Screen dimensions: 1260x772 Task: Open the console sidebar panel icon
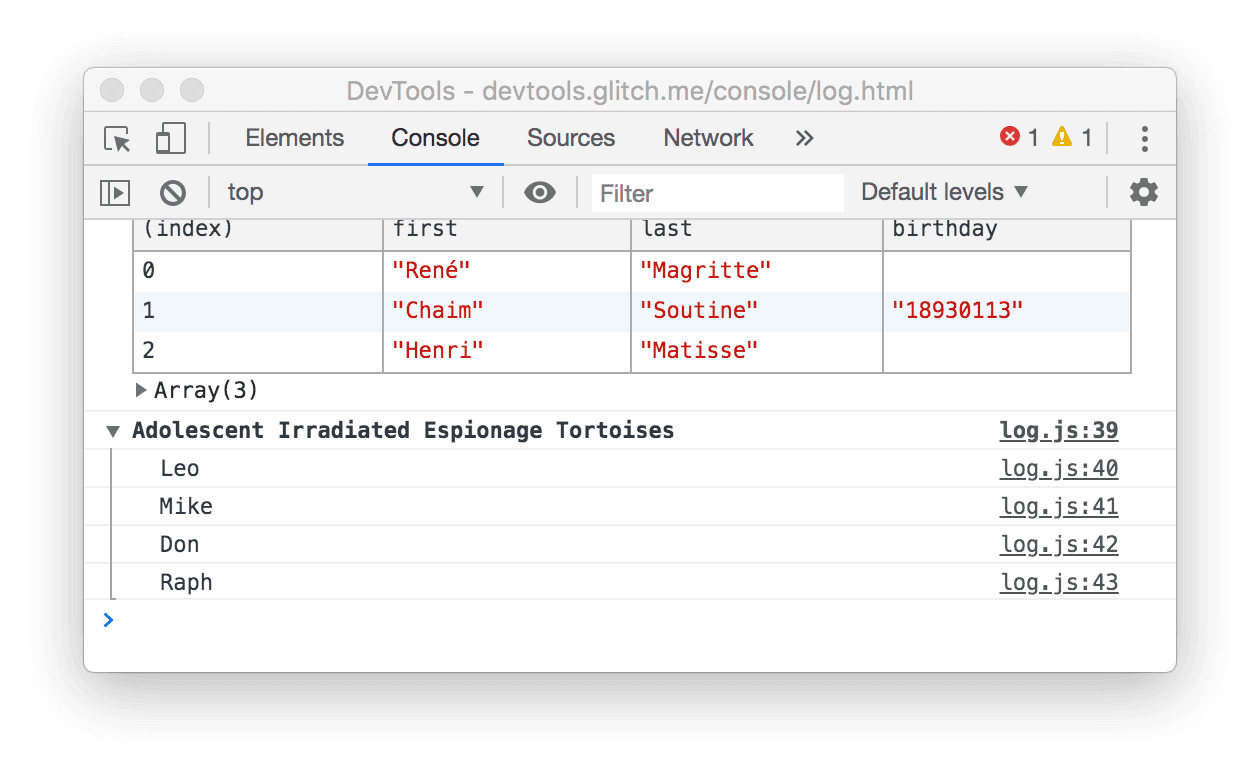[x=114, y=192]
